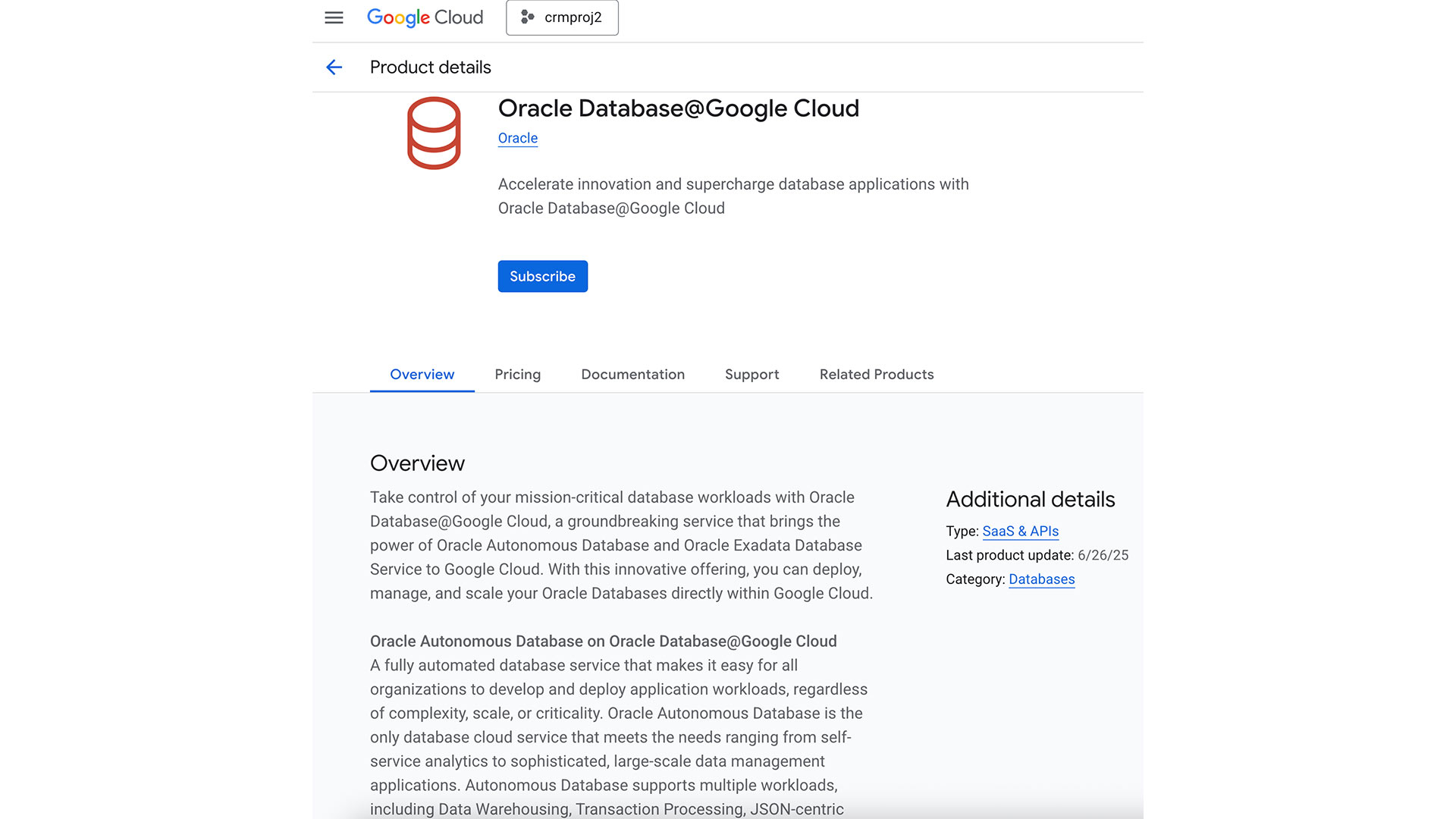Open the Documentation tab
The image size is (1456, 819).
(x=632, y=374)
